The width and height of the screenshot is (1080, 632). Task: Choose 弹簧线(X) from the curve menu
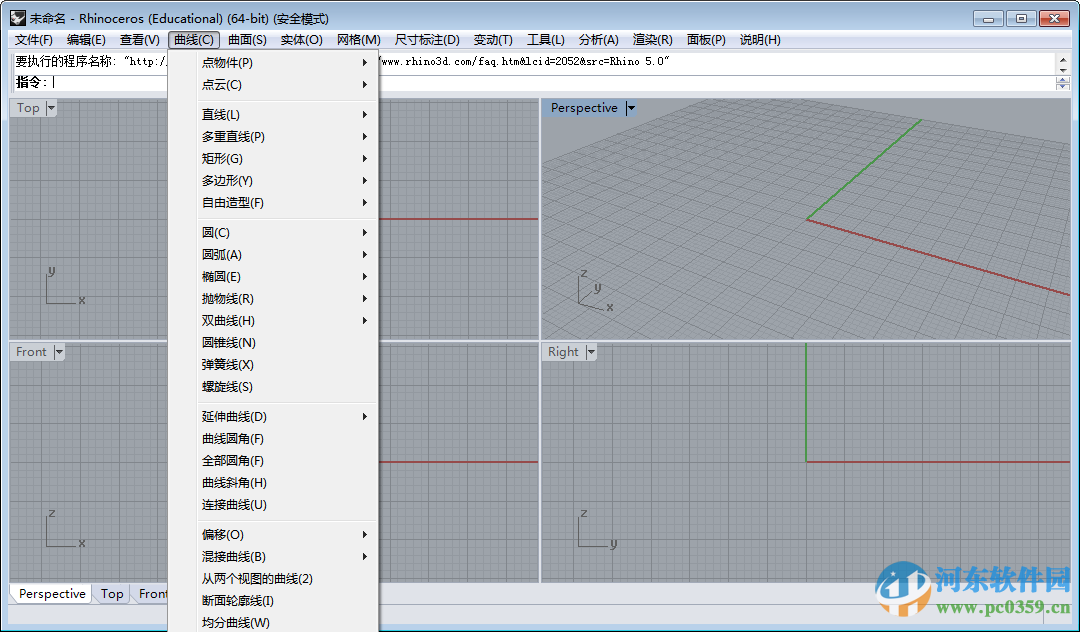coord(273,365)
